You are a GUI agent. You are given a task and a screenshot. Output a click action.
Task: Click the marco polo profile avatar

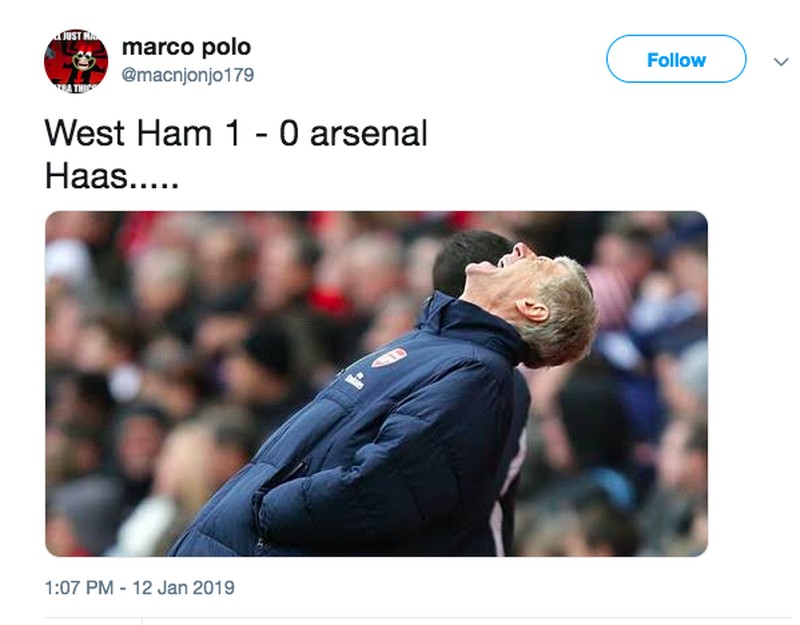[75, 61]
